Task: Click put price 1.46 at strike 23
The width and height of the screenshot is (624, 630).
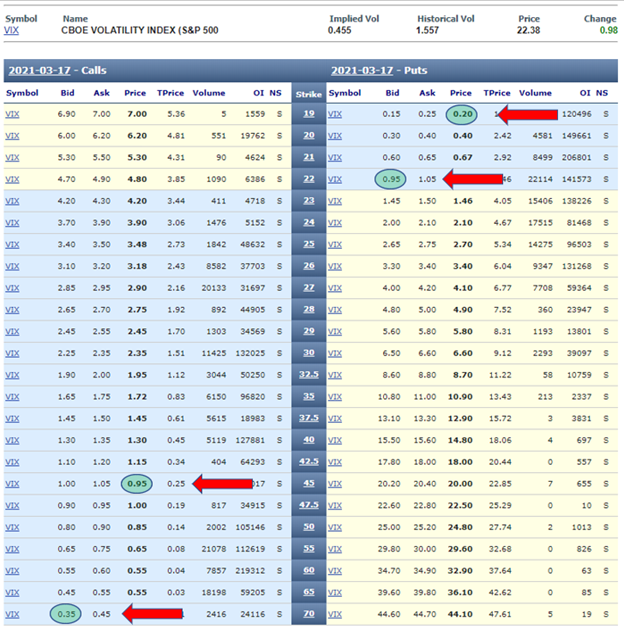Action: (462, 201)
